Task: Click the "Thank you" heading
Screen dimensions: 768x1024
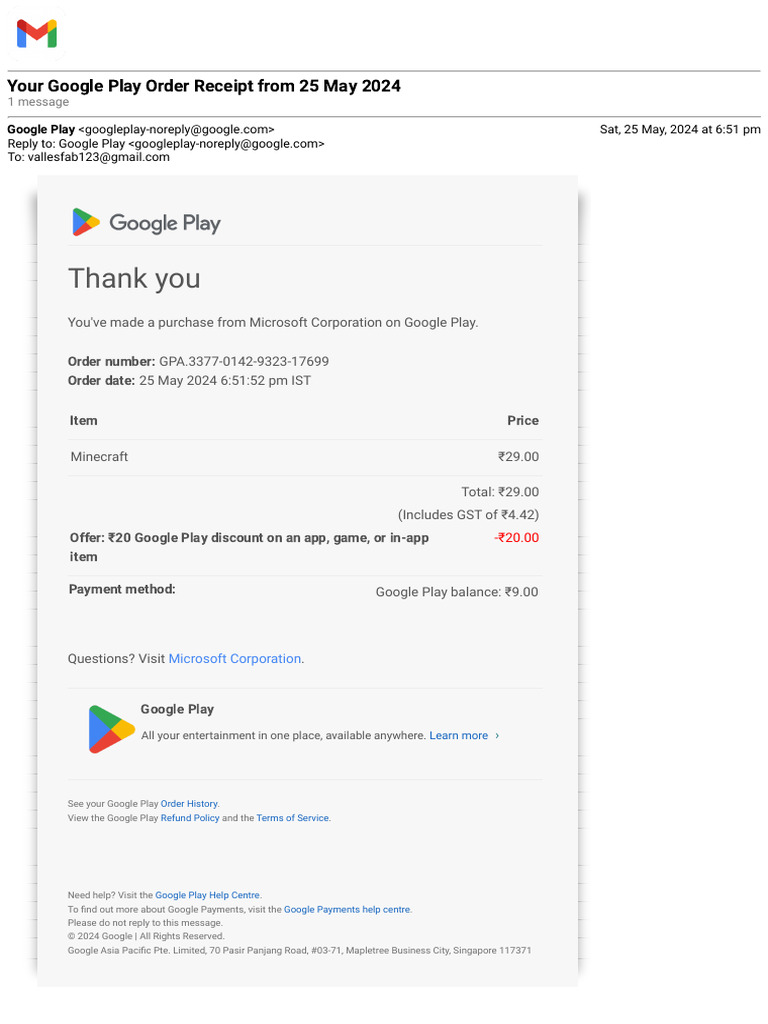Action: coord(134,278)
